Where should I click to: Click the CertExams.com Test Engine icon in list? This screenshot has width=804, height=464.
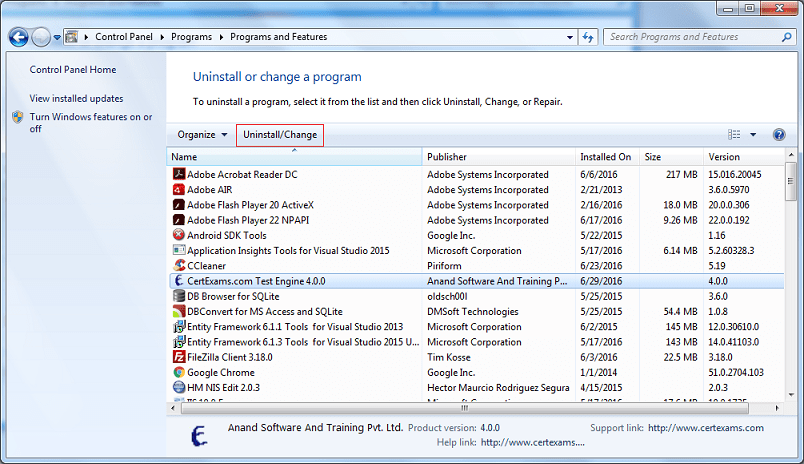[x=178, y=280]
